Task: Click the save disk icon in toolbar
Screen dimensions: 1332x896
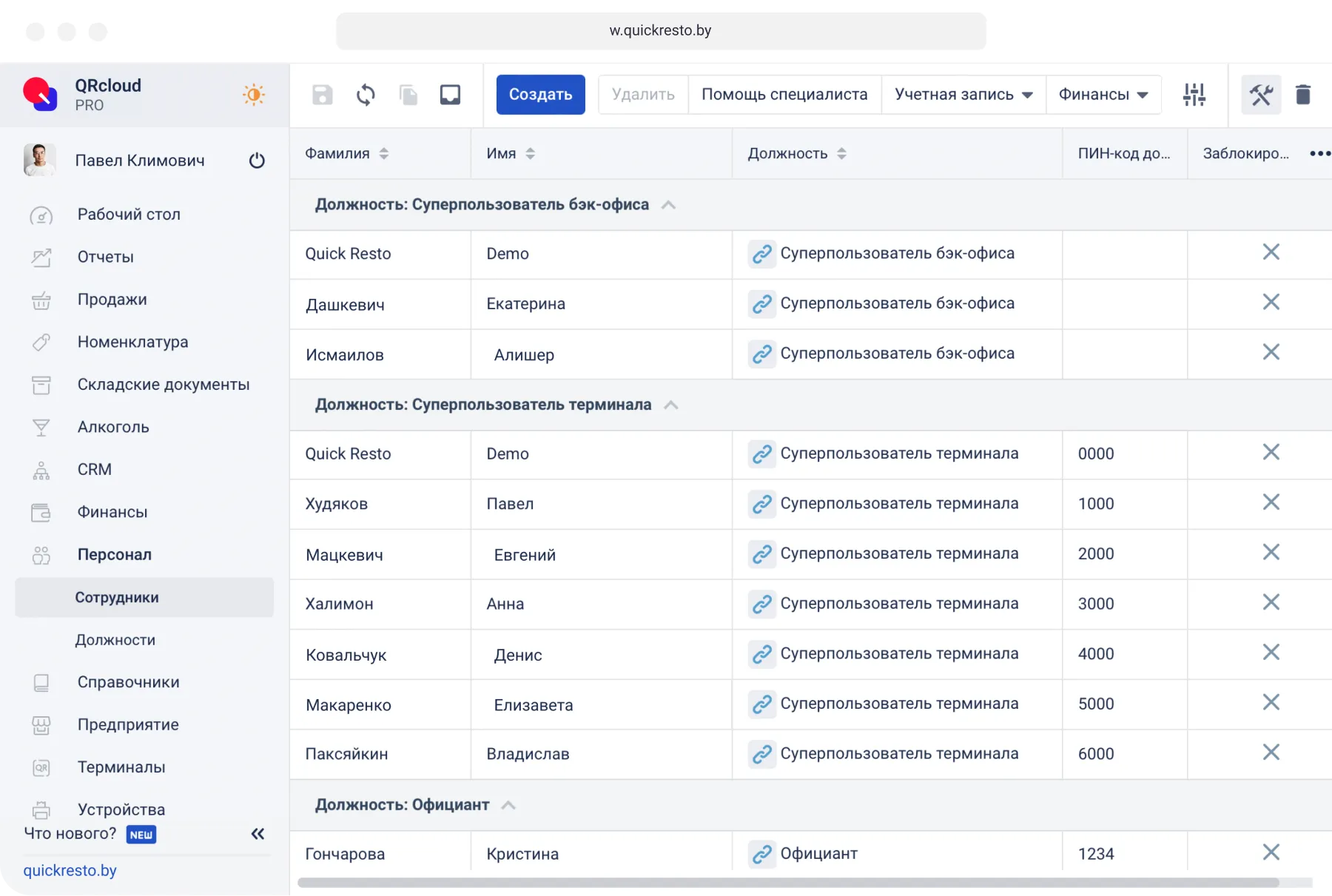Action: [x=322, y=95]
